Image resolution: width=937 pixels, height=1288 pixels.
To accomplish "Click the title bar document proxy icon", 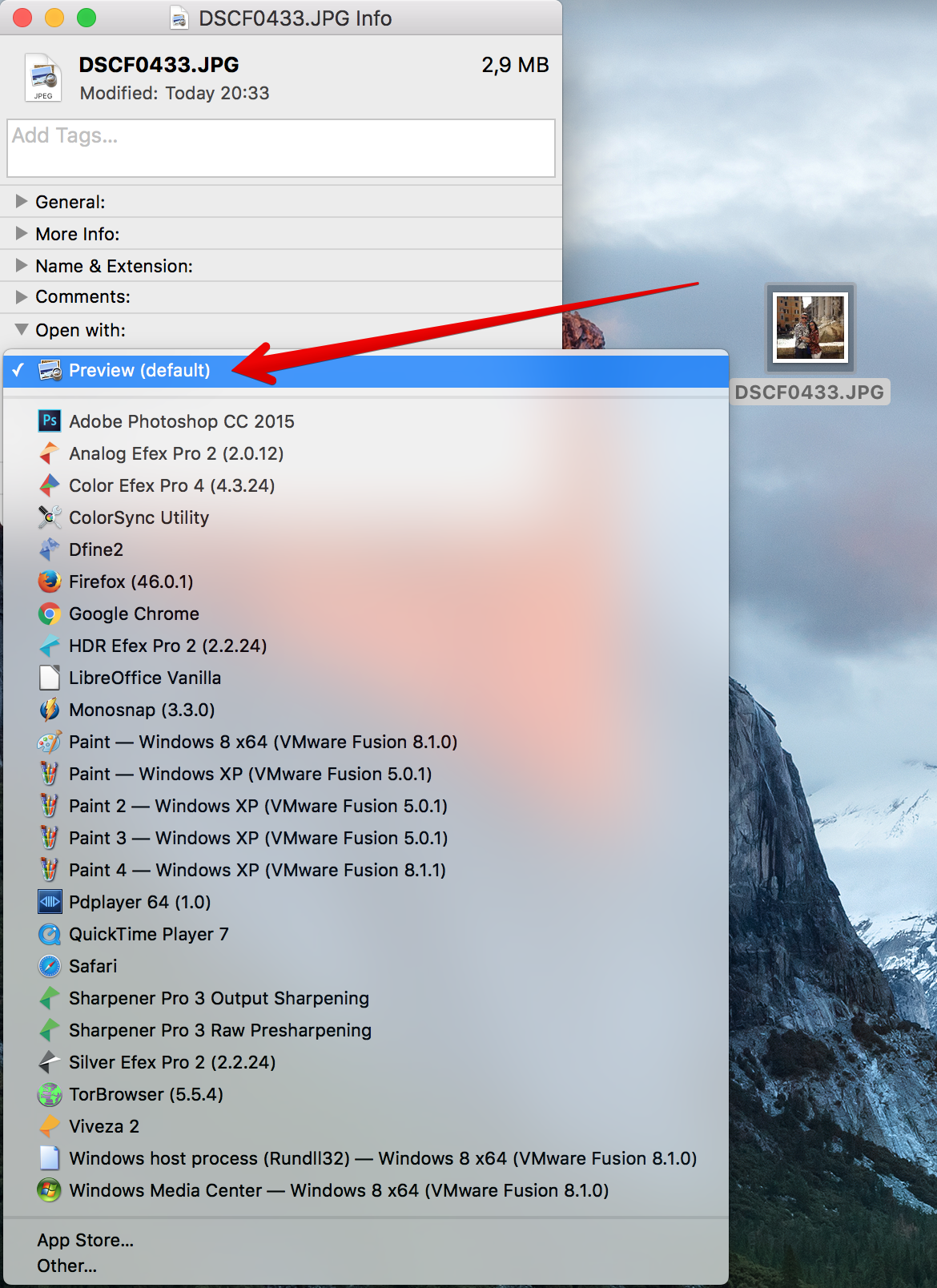I will tap(179, 18).
